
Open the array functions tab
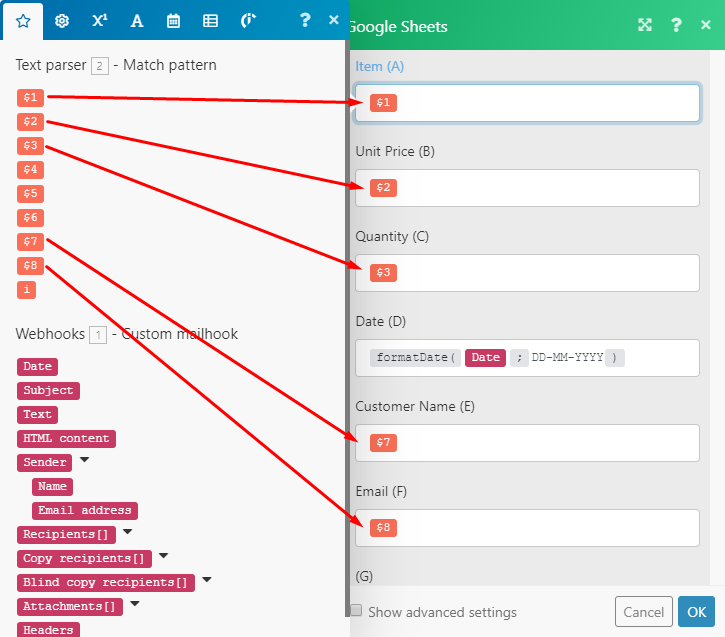(210, 21)
